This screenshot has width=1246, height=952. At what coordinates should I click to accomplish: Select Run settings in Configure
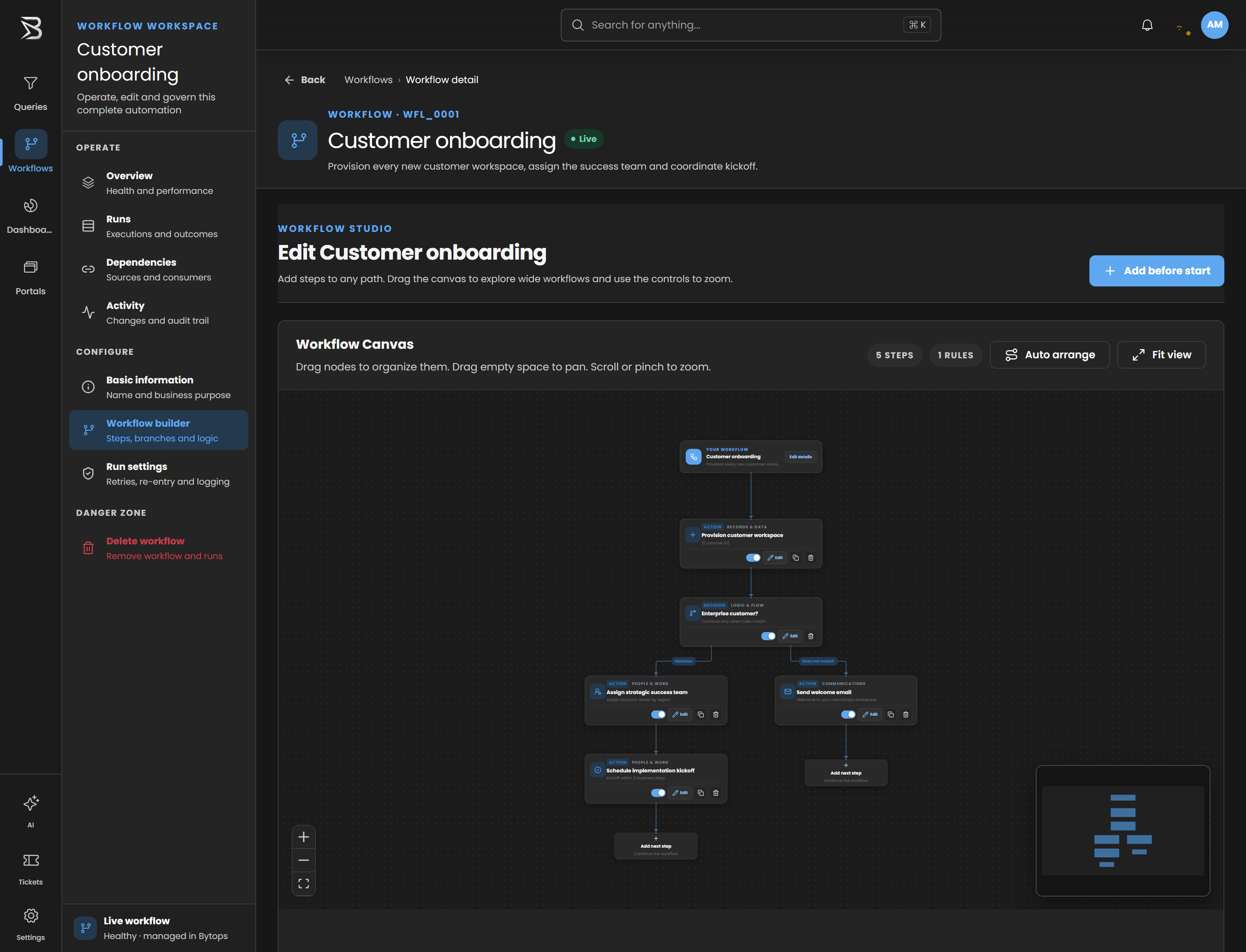click(x=159, y=474)
